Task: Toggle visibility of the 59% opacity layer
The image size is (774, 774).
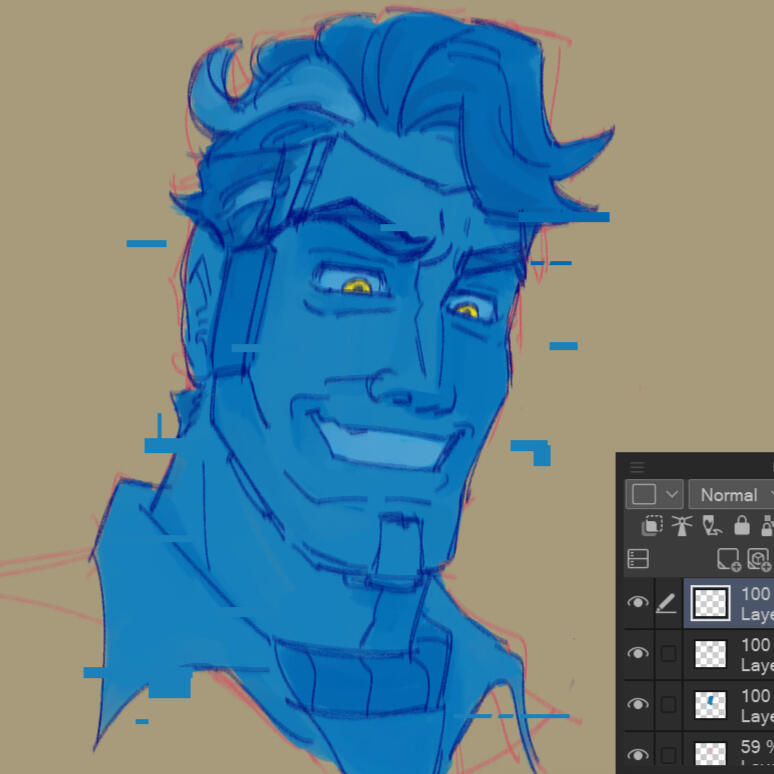Action: click(x=637, y=754)
